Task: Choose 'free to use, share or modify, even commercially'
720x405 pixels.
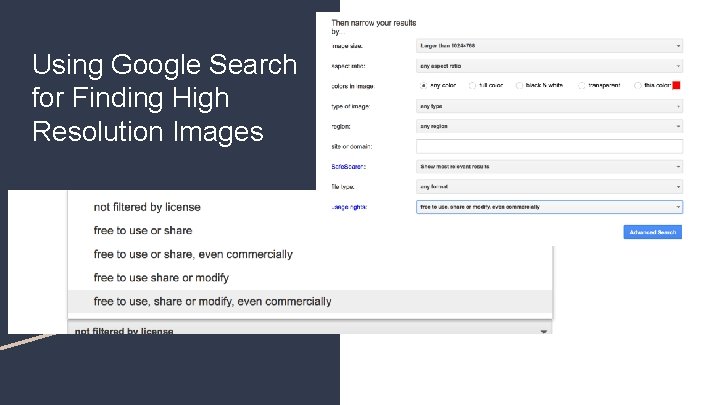Action: [310, 302]
